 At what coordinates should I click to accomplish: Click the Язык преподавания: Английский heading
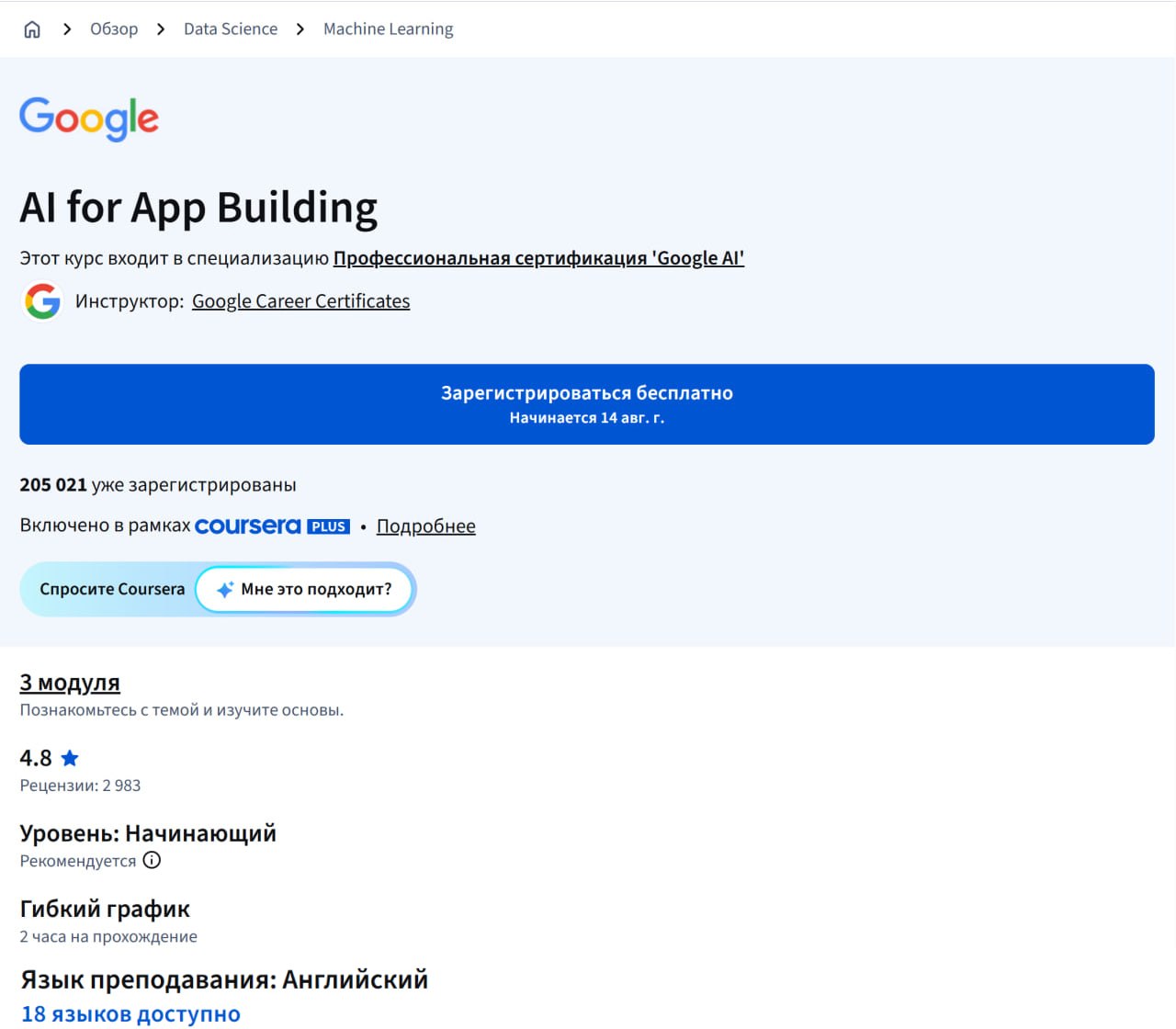tap(224, 979)
